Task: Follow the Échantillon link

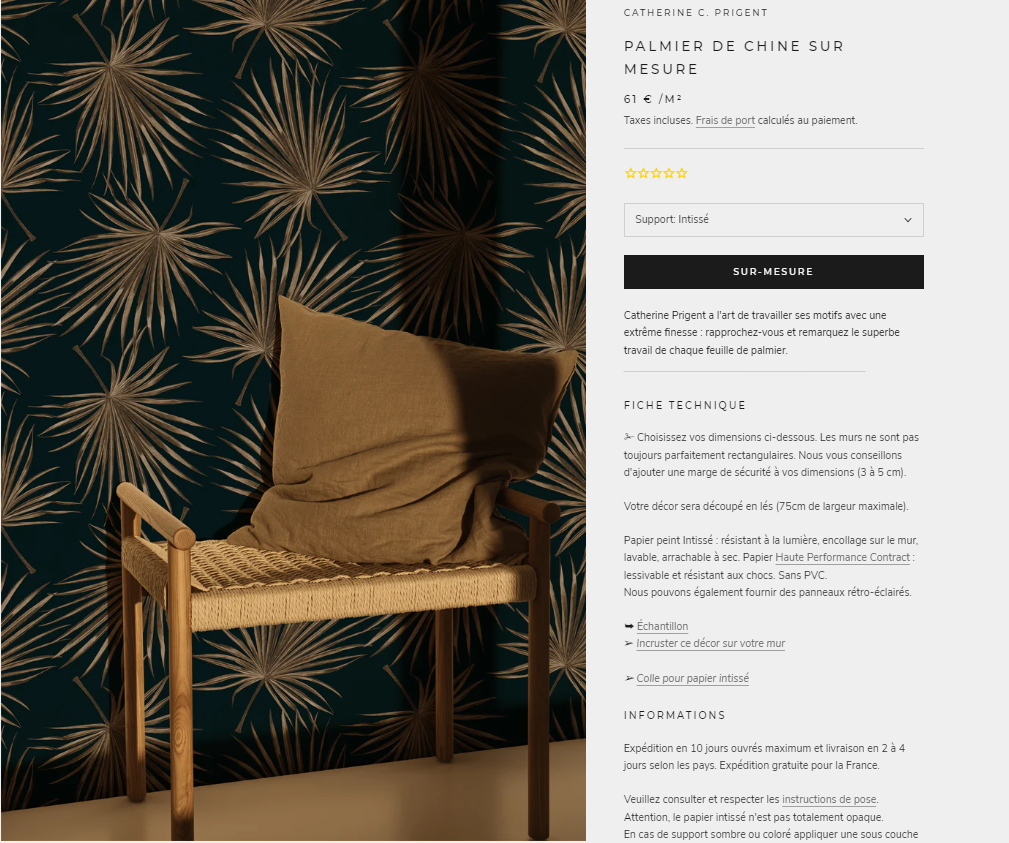Action: coord(662,626)
